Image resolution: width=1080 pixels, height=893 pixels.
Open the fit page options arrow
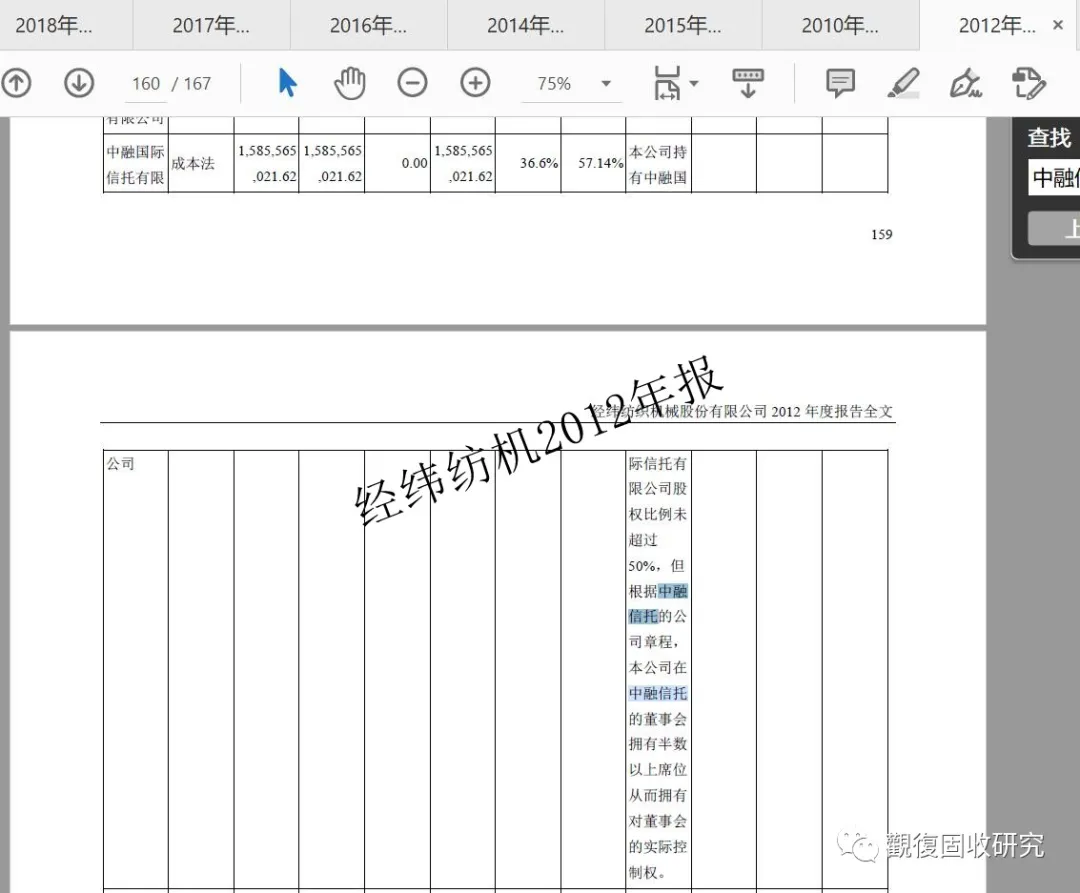[694, 83]
